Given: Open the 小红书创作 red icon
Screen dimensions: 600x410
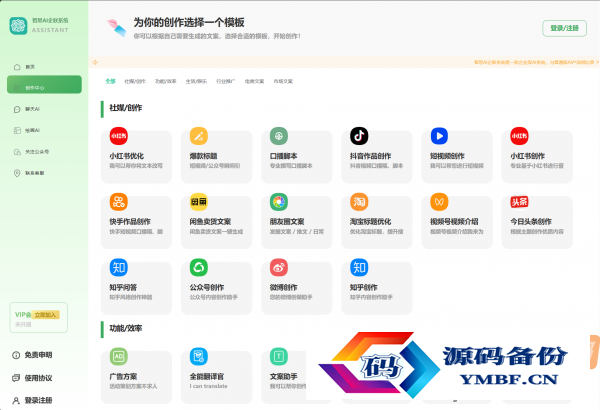Looking at the screenshot, I should pyautogui.click(x=519, y=136).
